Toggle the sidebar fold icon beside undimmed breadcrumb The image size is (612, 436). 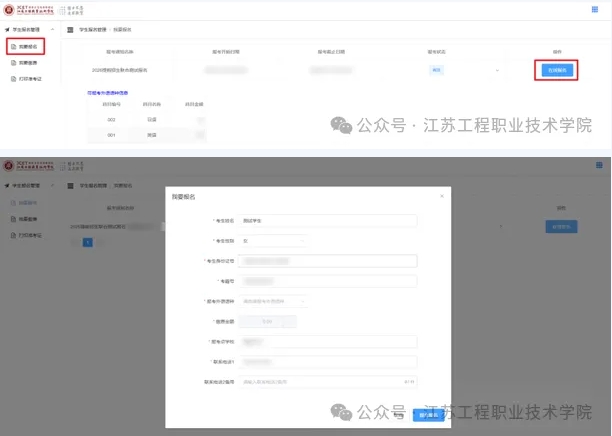[x=70, y=30]
